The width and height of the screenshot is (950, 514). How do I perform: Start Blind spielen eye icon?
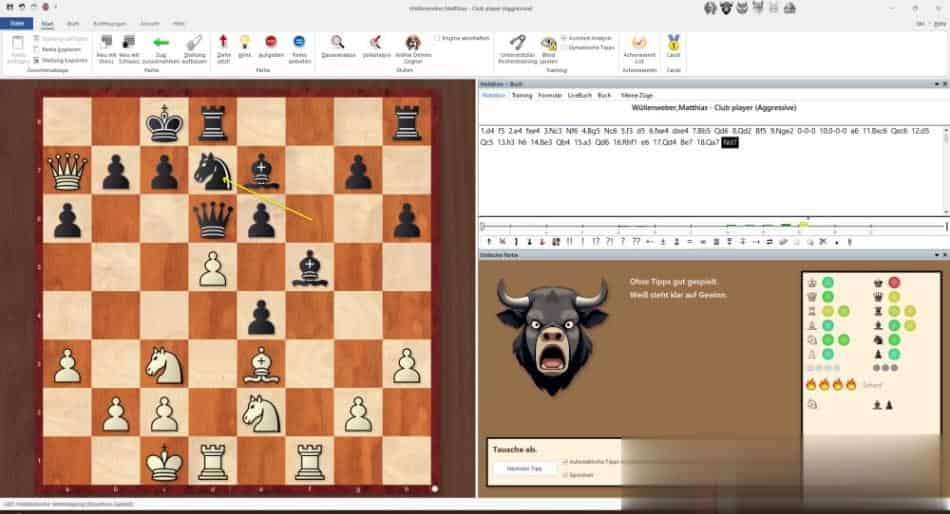click(x=548, y=42)
